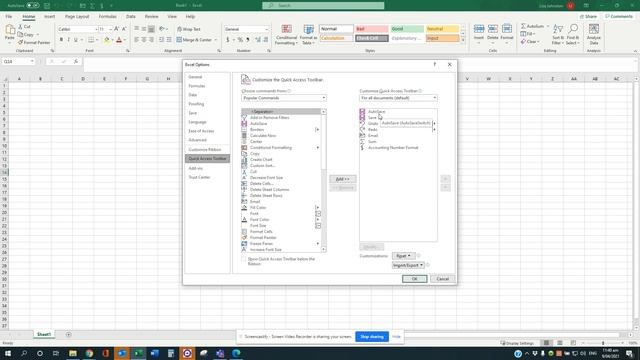Open Share button in ribbon
Viewport: 640px width, 360px height.
tap(588, 16)
